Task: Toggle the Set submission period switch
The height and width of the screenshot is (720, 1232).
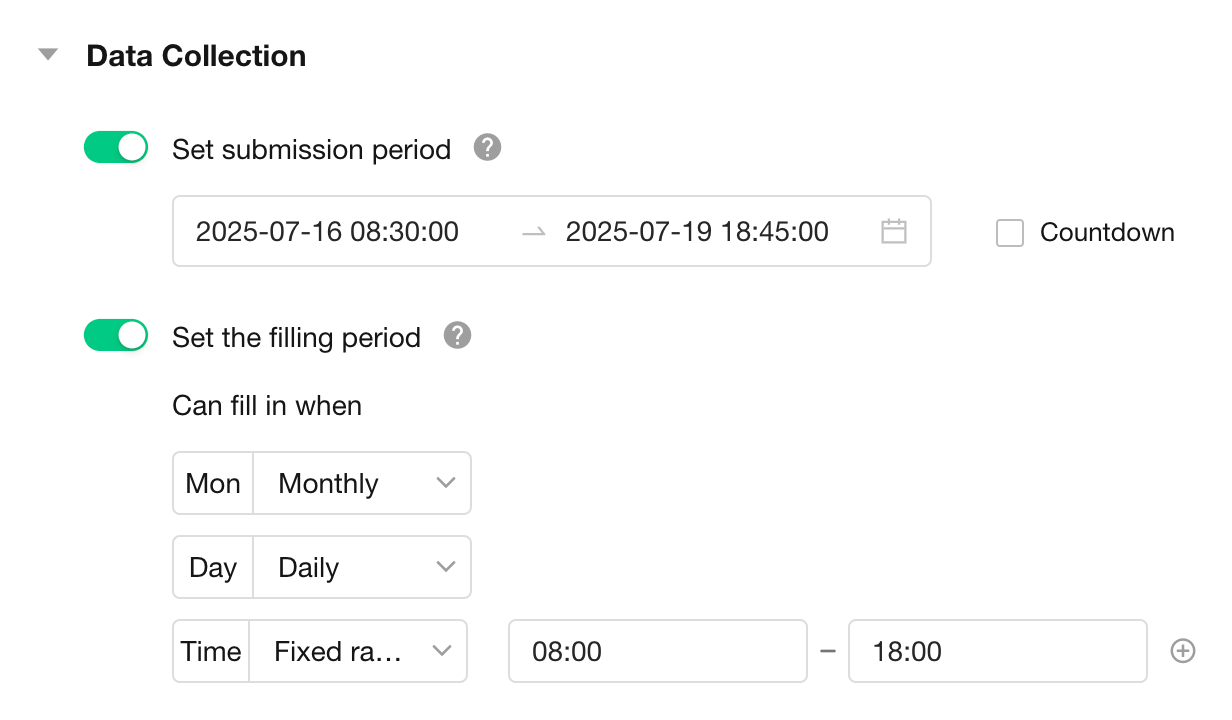Action: click(116, 148)
